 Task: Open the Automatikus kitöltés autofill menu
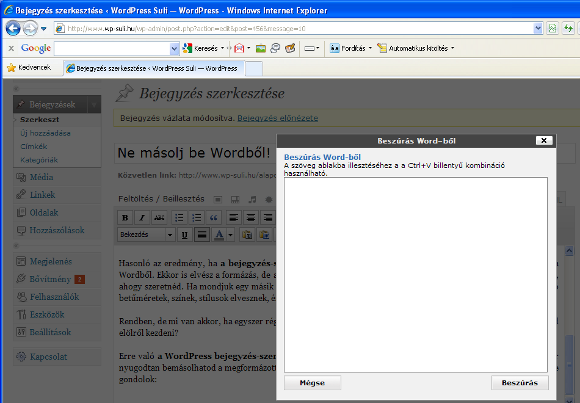(416, 48)
